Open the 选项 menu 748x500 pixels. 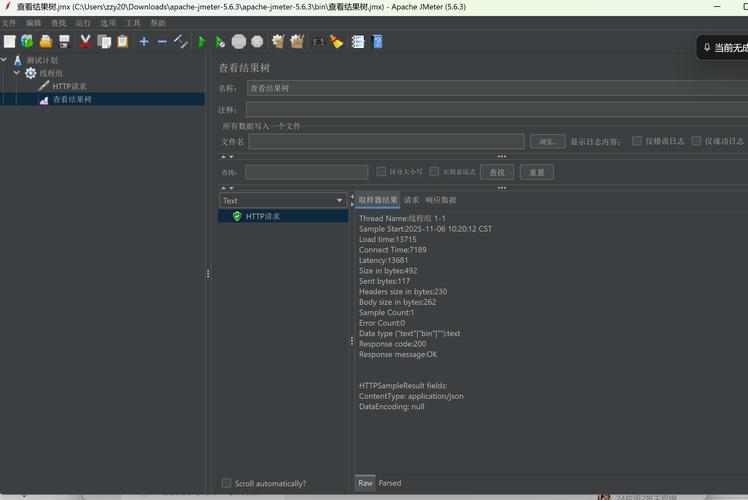pos(108,23)
